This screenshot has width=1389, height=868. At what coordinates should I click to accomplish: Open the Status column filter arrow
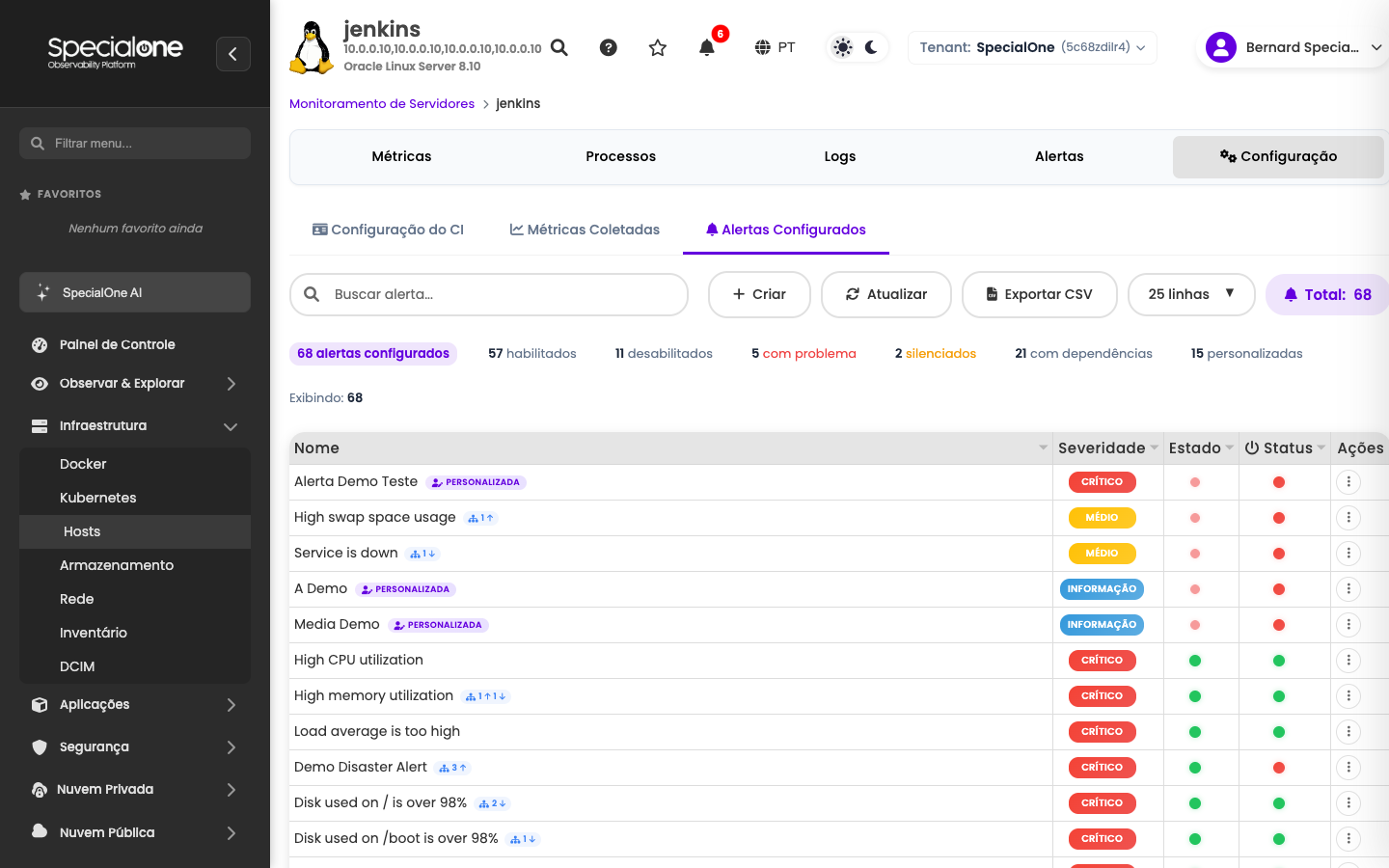click(1321, 448)
